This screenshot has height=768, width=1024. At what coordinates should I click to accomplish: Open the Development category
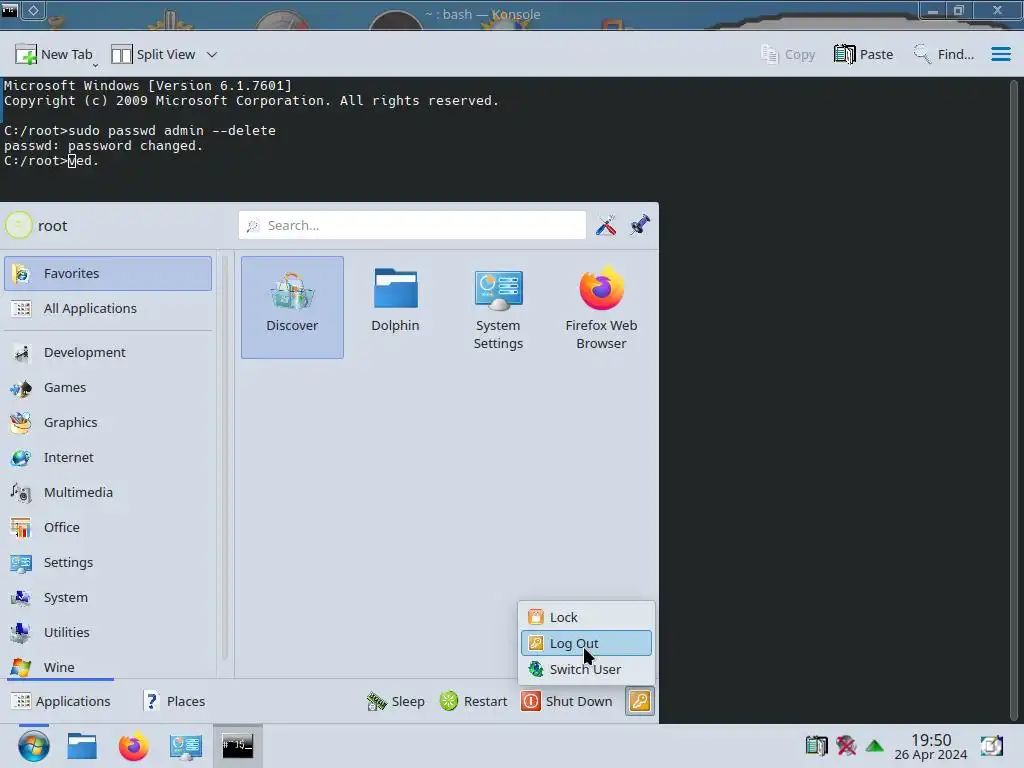108,352
